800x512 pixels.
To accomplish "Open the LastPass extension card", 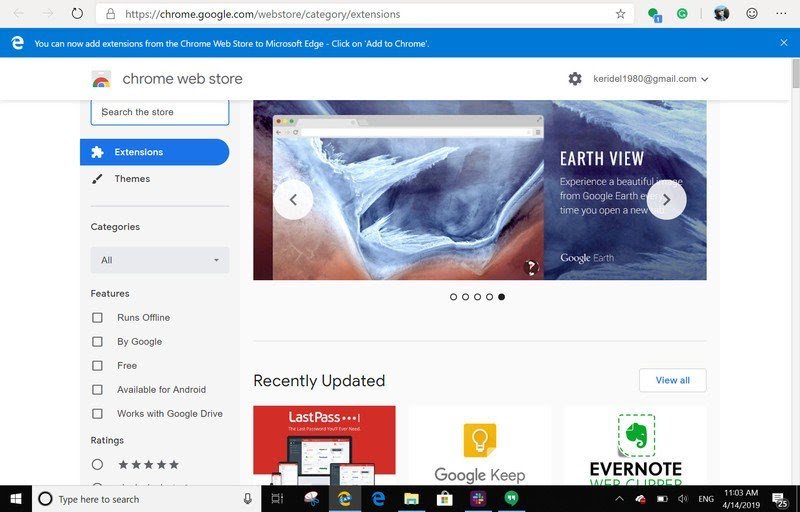I will click(324, 445).
